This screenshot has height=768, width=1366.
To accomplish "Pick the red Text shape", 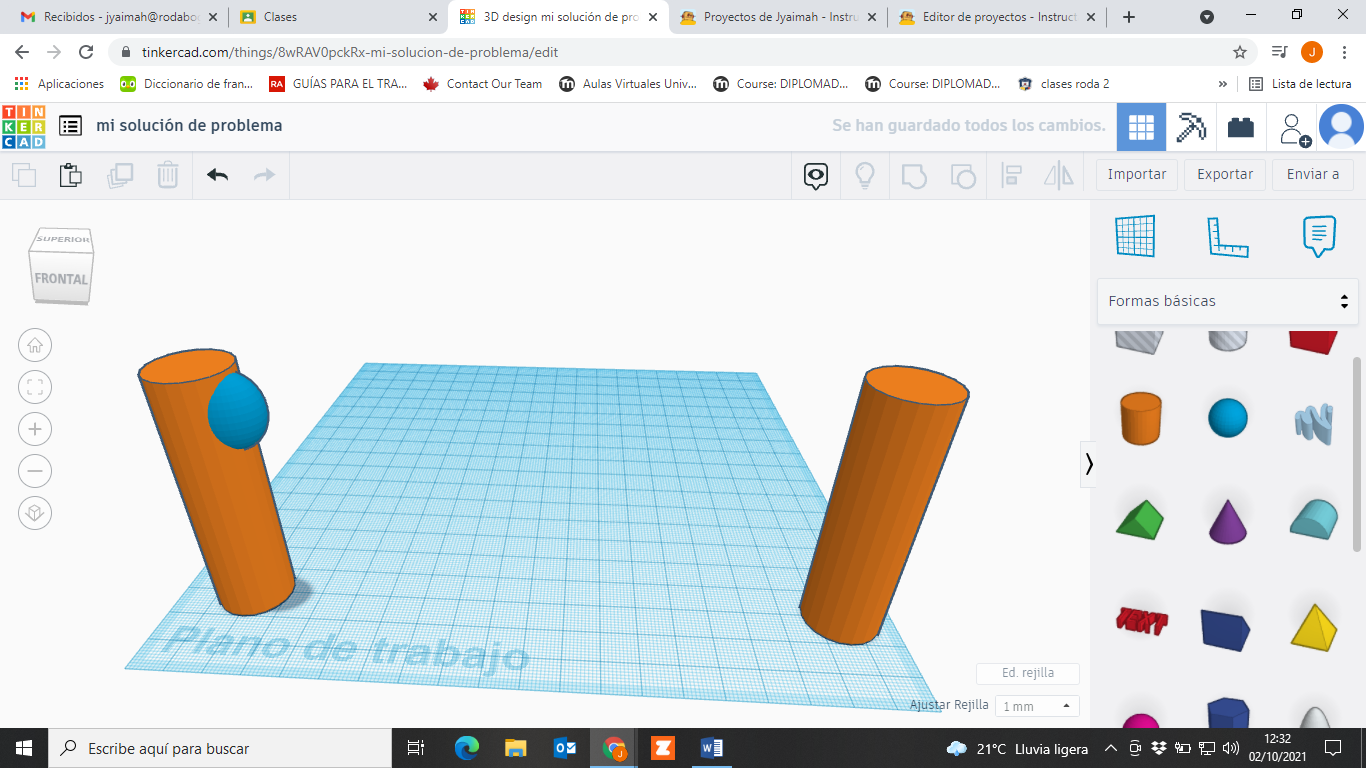I will tap(1141, 622).
